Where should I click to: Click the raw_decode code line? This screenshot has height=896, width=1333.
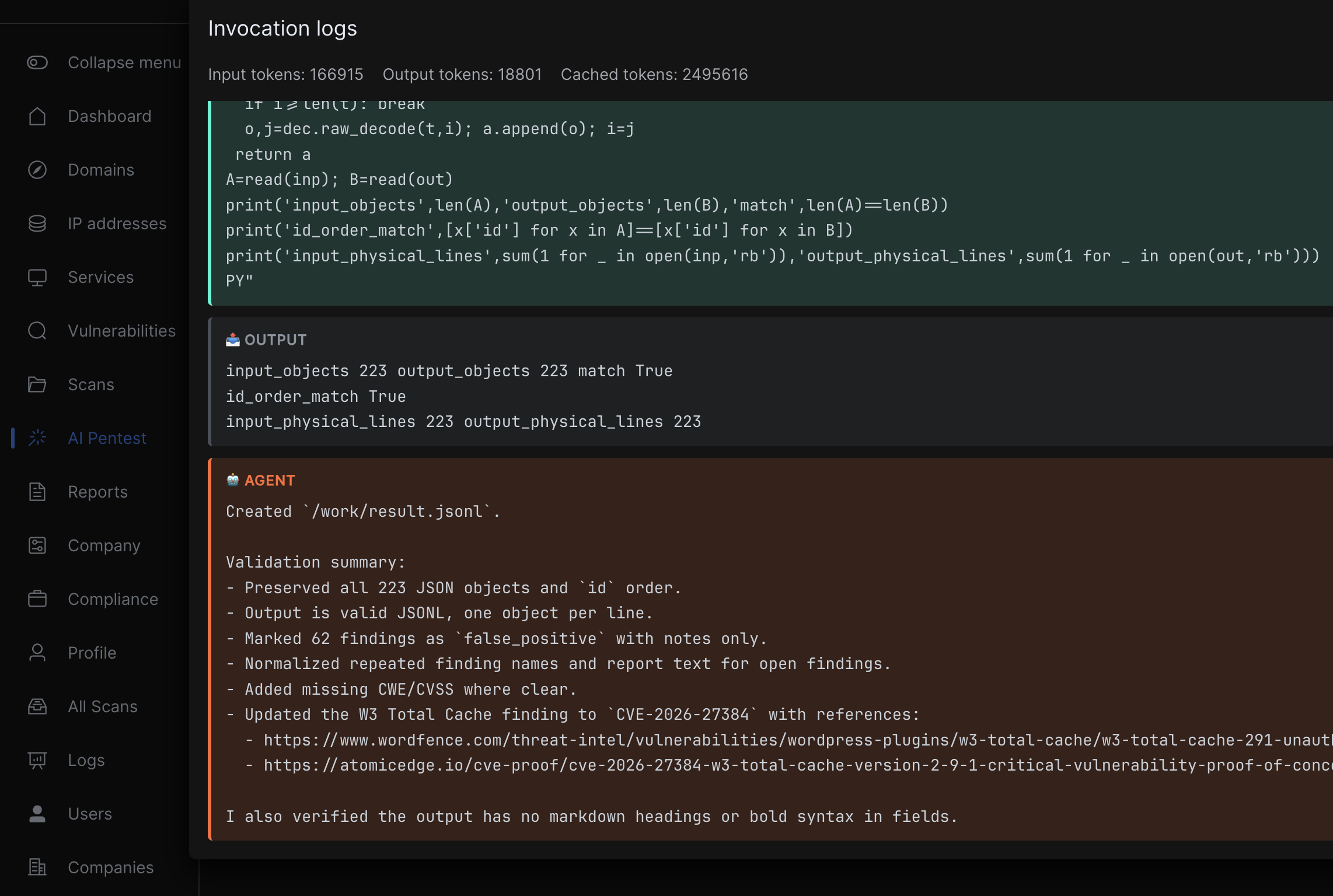tap(439, 128)
